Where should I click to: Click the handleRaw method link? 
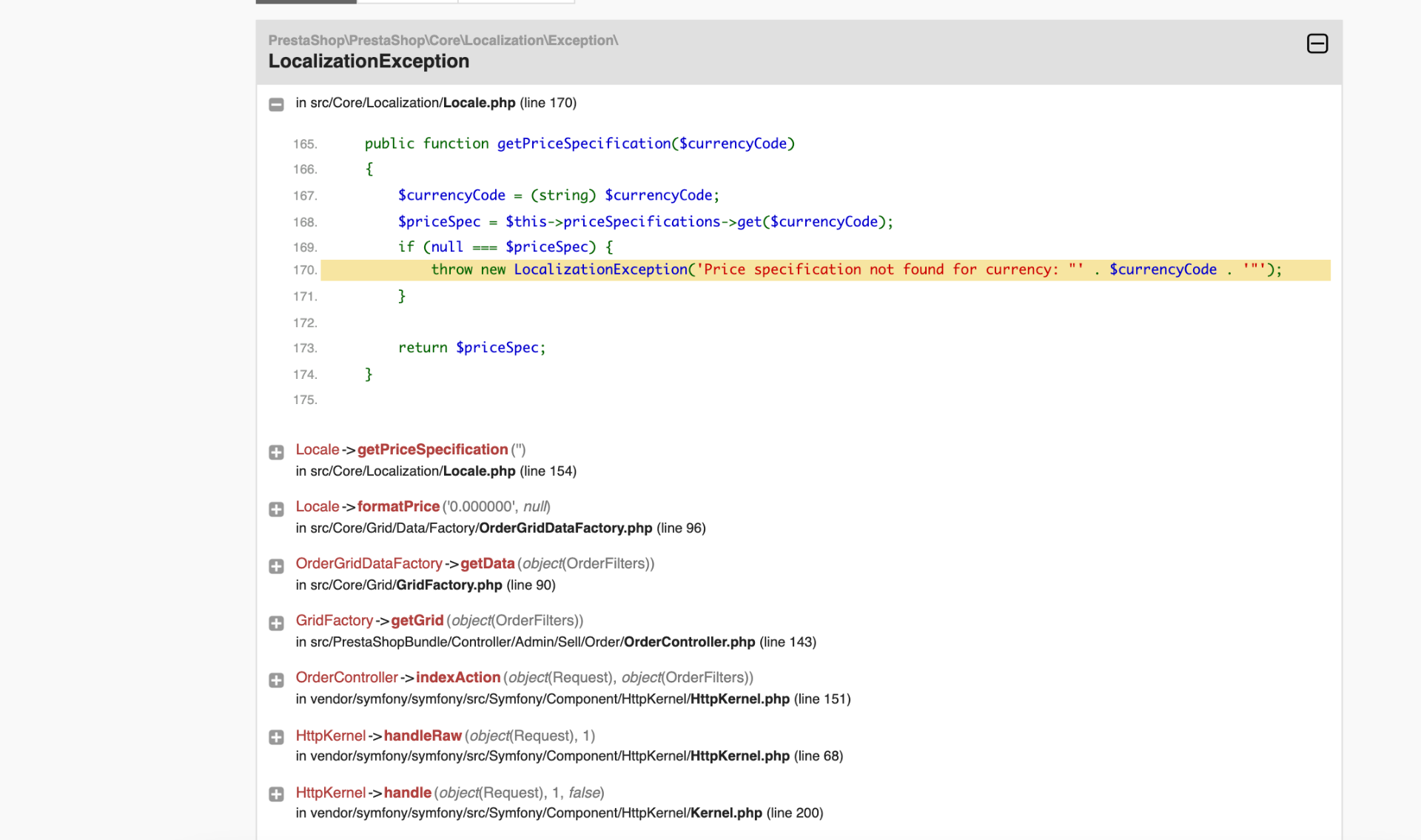point(423,736)
